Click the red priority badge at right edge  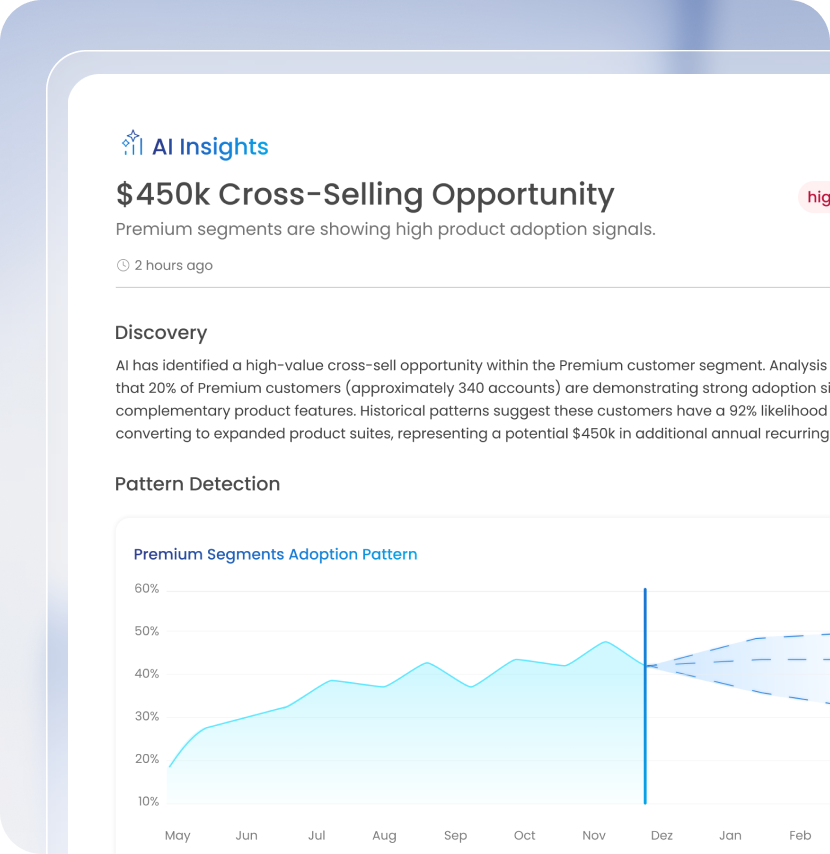tap(815, 197)
